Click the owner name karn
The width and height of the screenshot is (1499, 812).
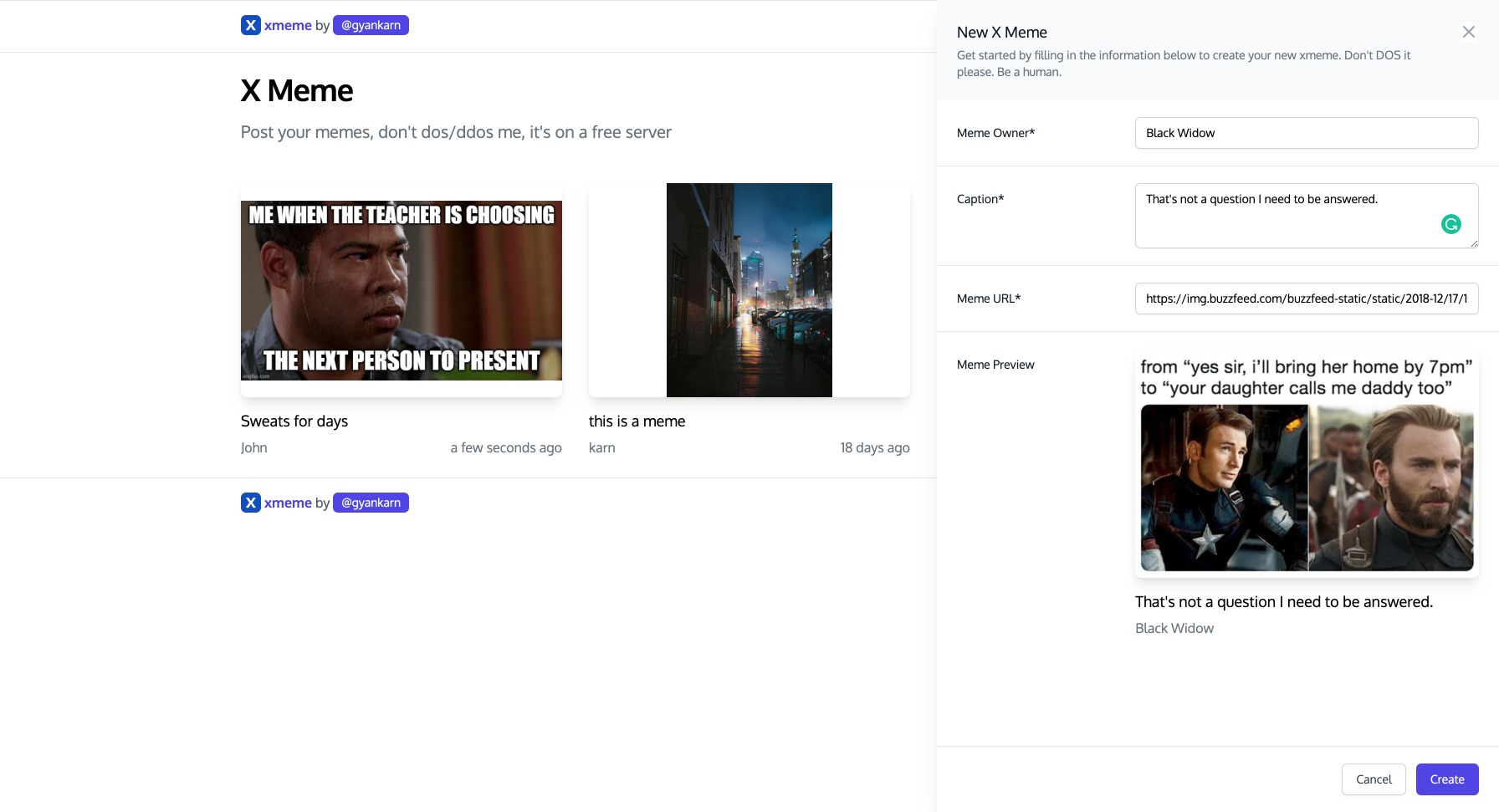[602, 447]
